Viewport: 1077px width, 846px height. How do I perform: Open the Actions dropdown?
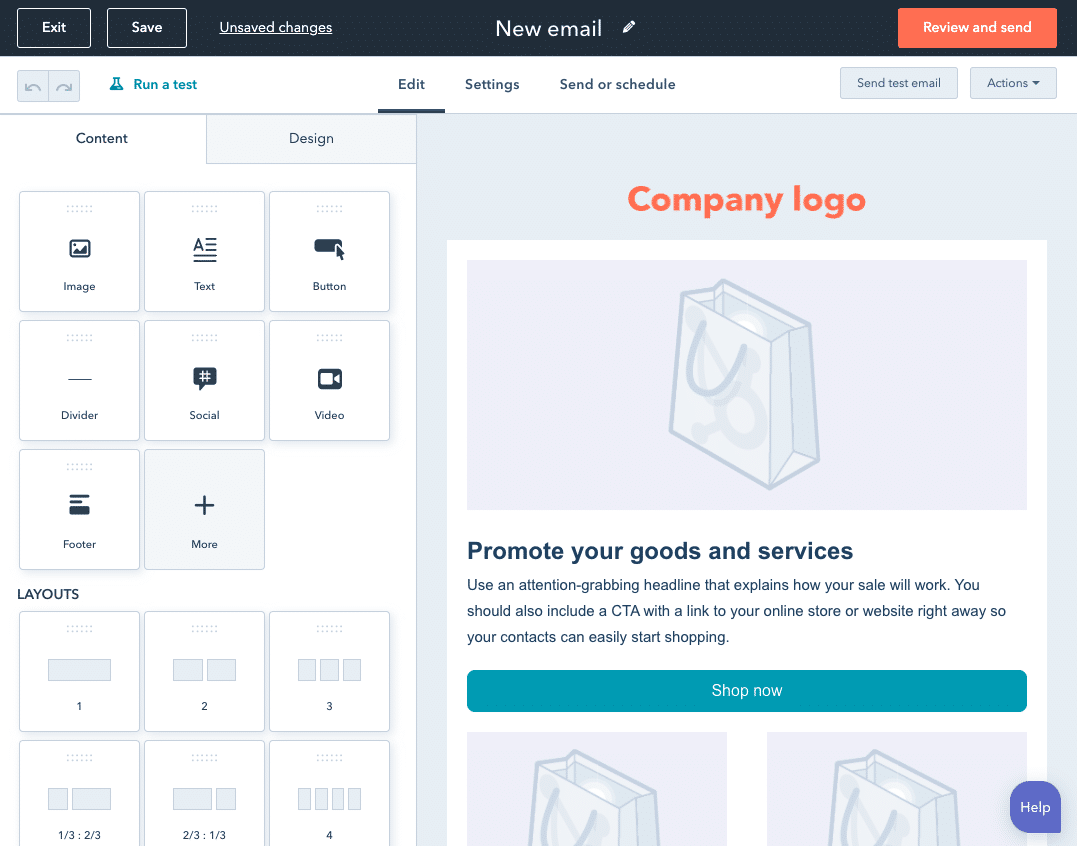1013,83
